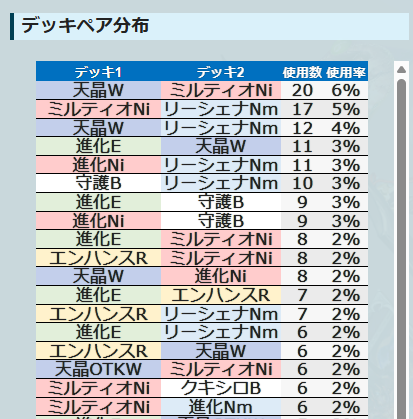Select 進化E paired with 守護B

[x=98, y=202]
